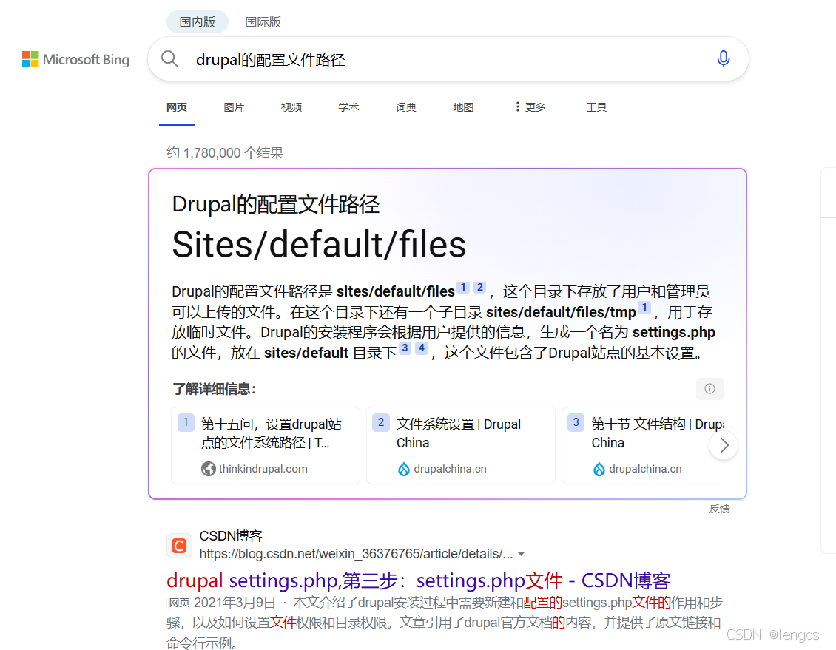Expand the CSDN result URL dropdown arrow

coord(521,554)
